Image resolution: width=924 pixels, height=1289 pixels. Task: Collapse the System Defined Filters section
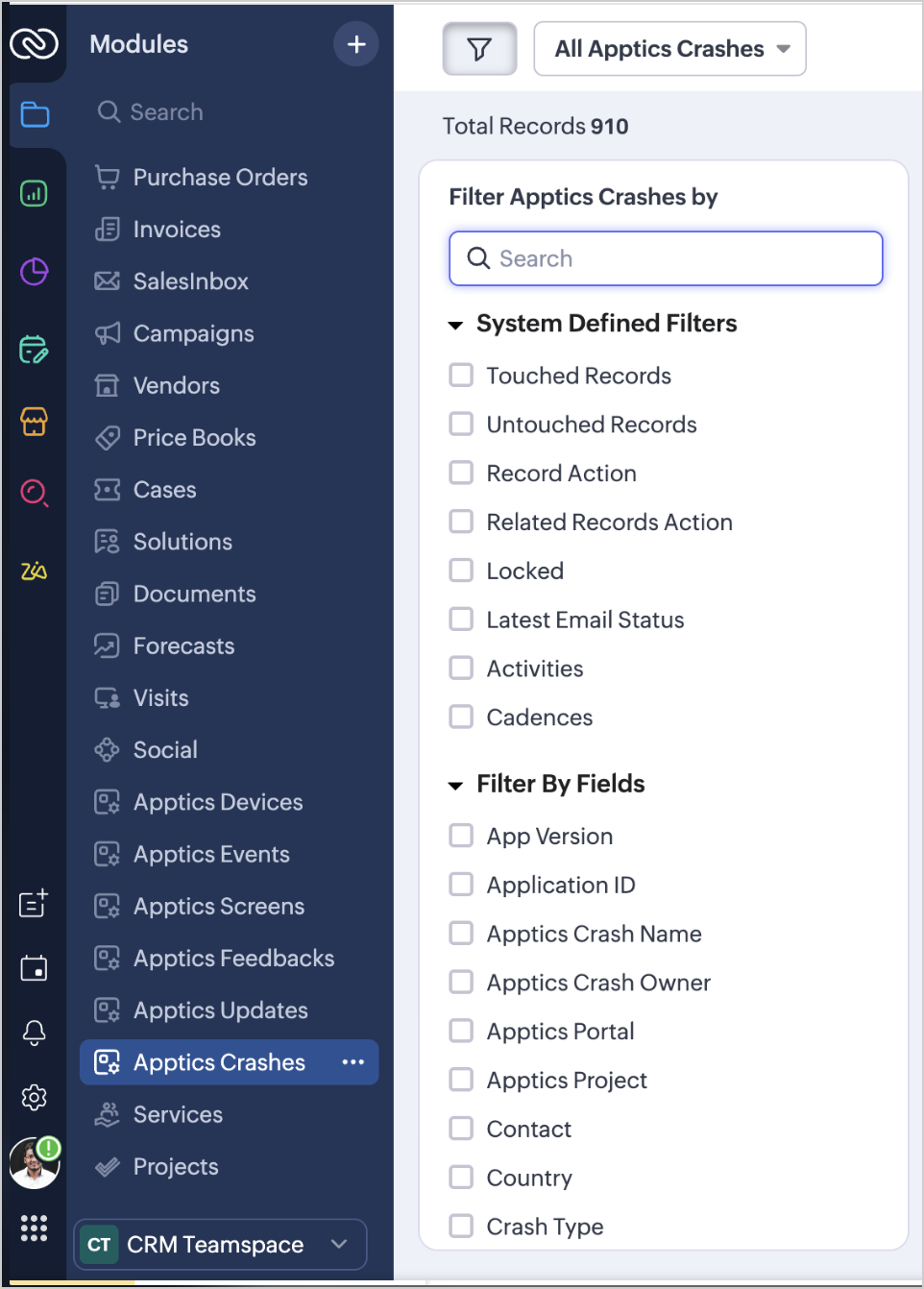pyautogui.click(x=456, y=325)
